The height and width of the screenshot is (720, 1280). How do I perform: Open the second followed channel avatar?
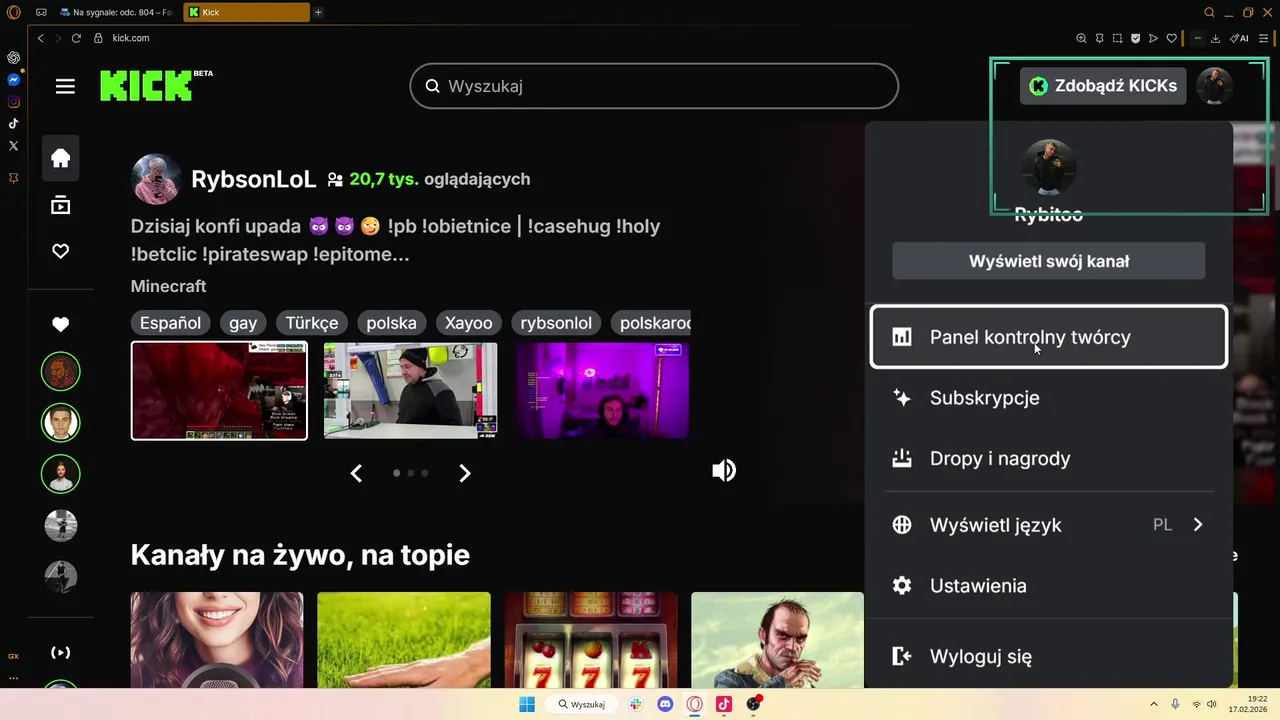coord(61,422)
